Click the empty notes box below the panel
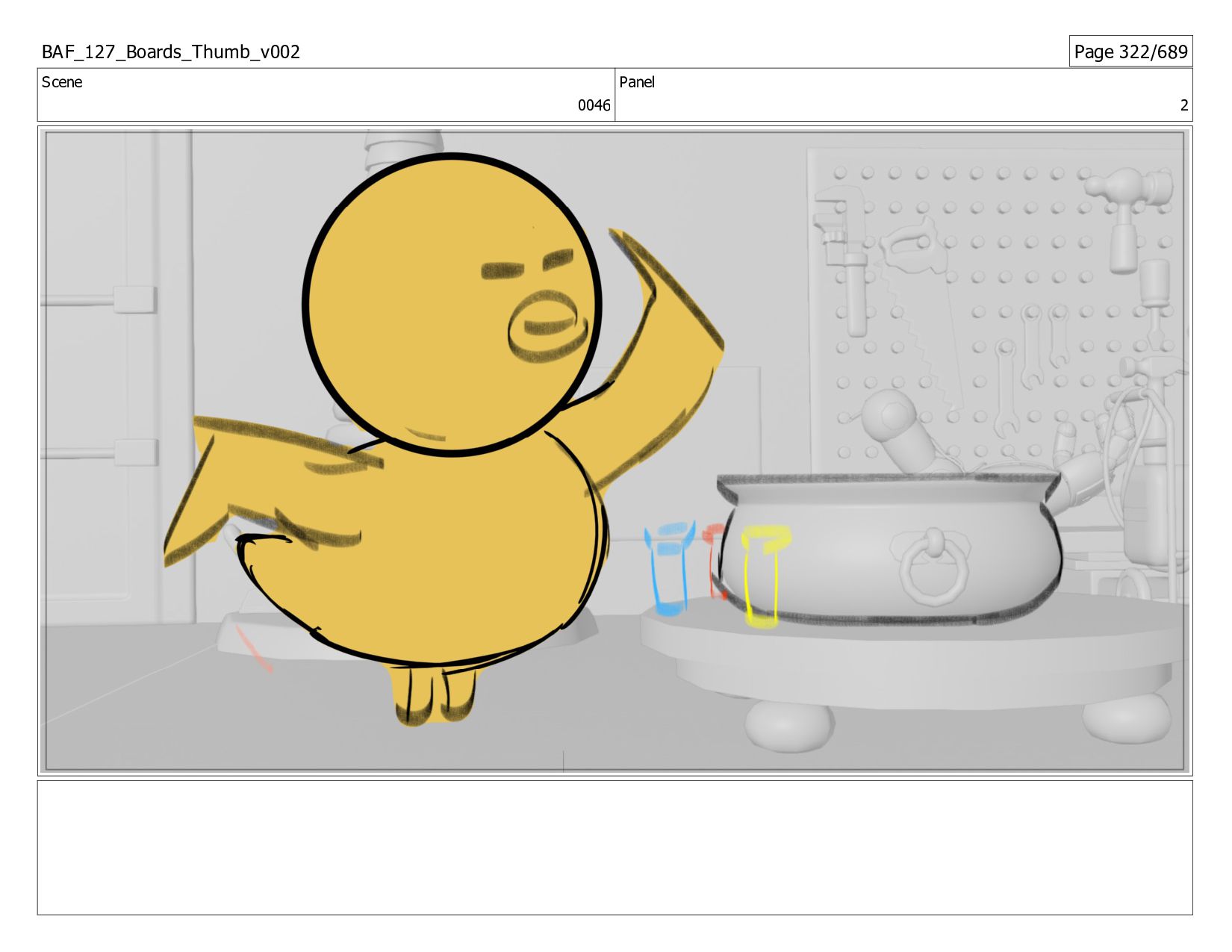 615,847
